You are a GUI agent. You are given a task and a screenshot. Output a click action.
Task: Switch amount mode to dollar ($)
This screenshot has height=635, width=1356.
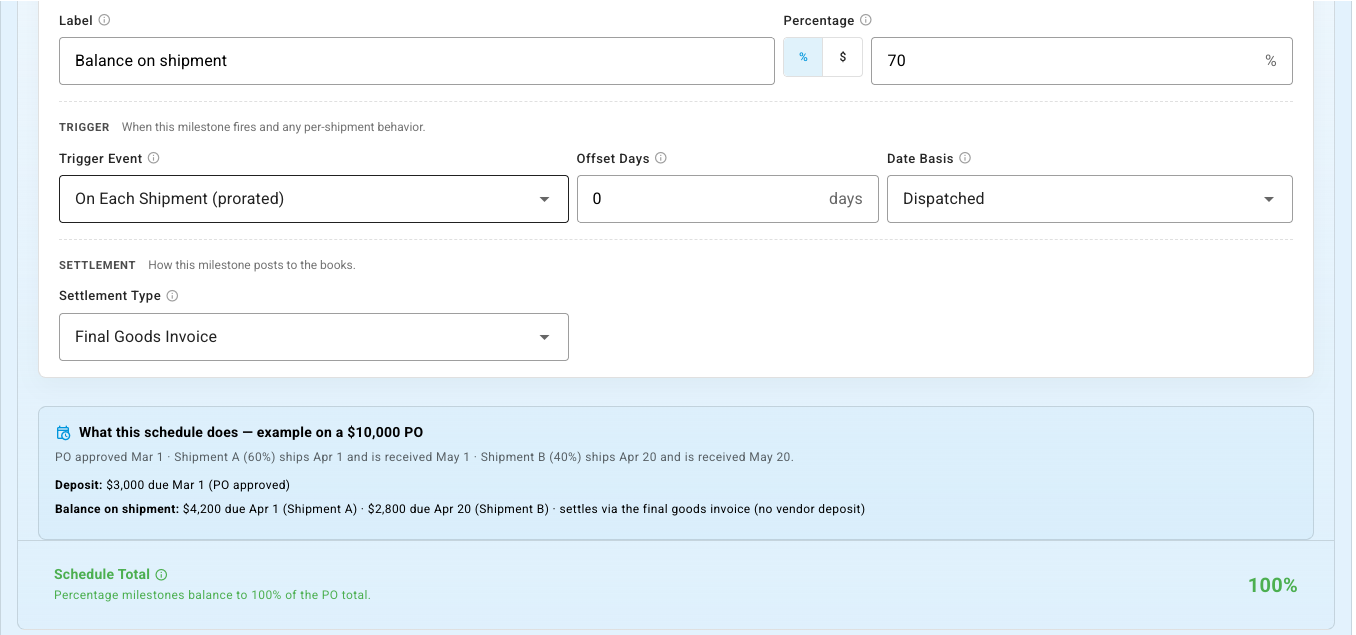coord(843,58)
